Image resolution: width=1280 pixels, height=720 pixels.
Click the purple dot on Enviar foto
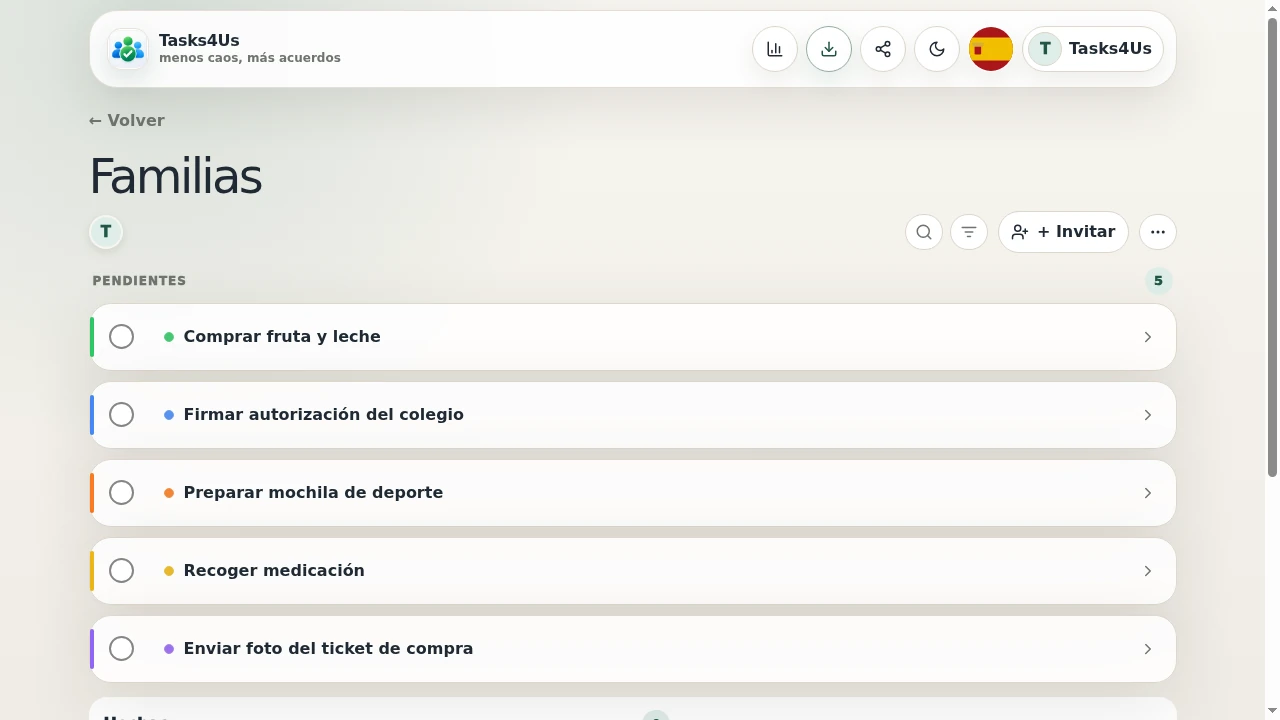pos(169,649)
